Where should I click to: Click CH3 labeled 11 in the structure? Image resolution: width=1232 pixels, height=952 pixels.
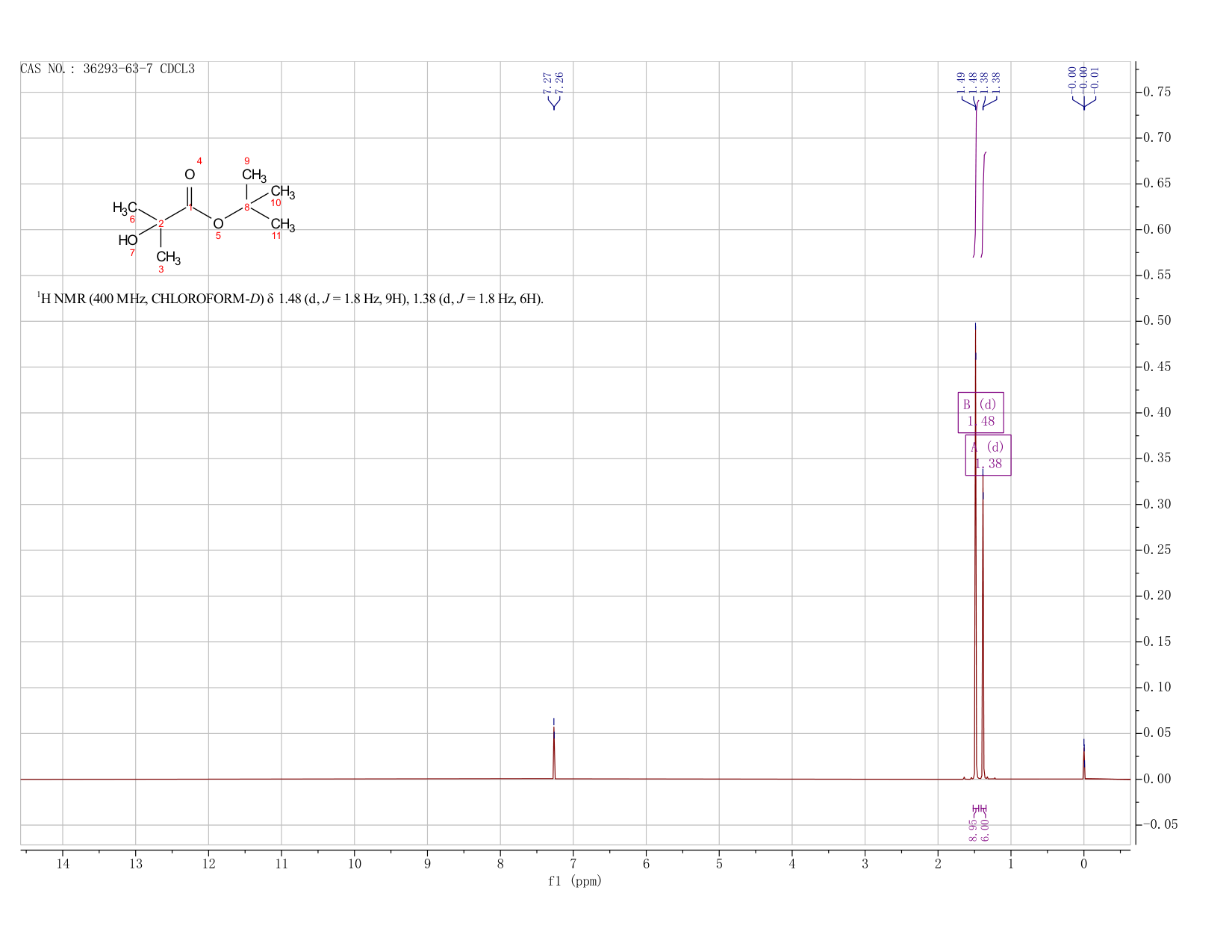point(283,225)
